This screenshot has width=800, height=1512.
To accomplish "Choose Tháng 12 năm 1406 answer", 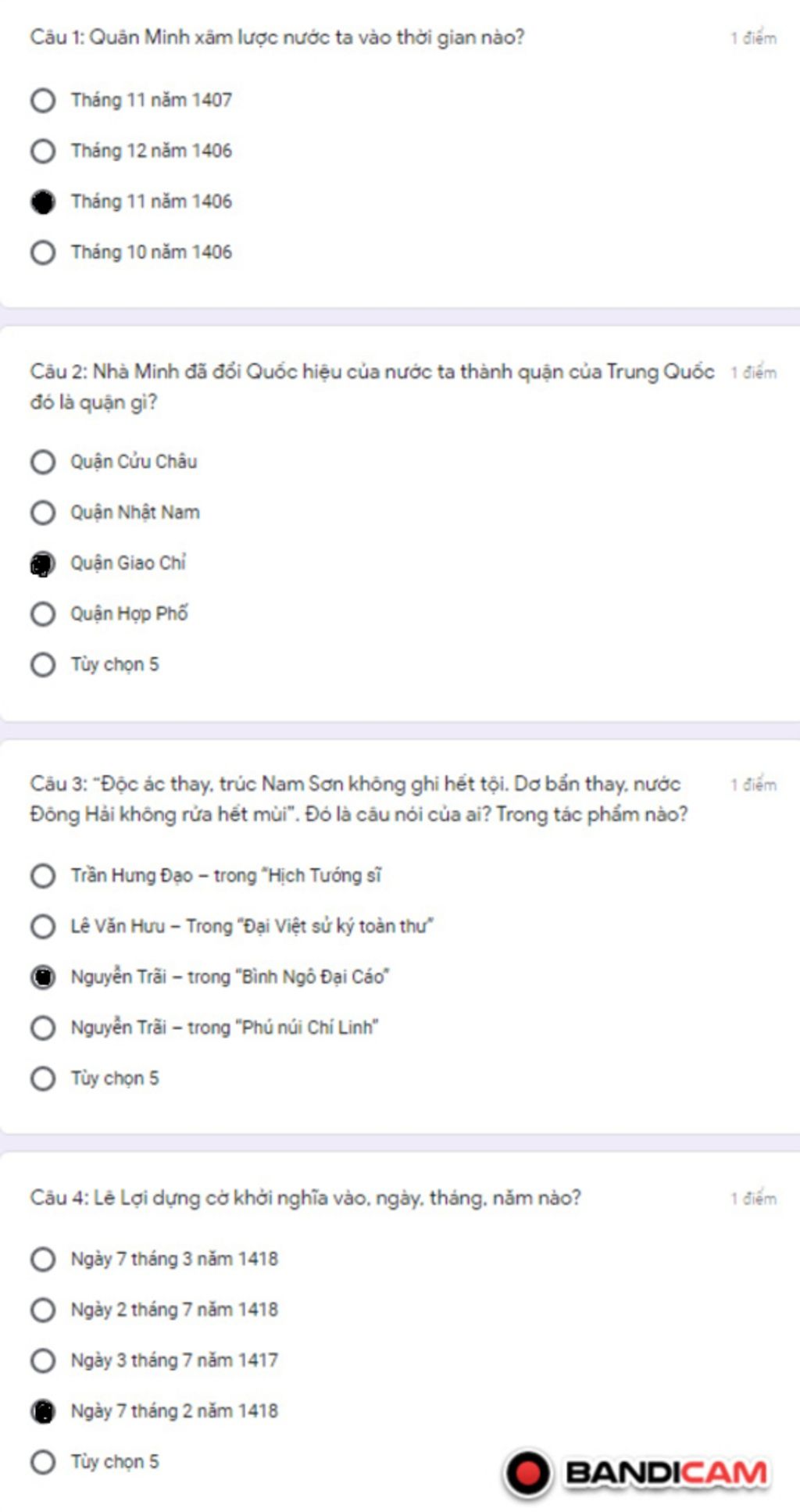I will point(43,151).
